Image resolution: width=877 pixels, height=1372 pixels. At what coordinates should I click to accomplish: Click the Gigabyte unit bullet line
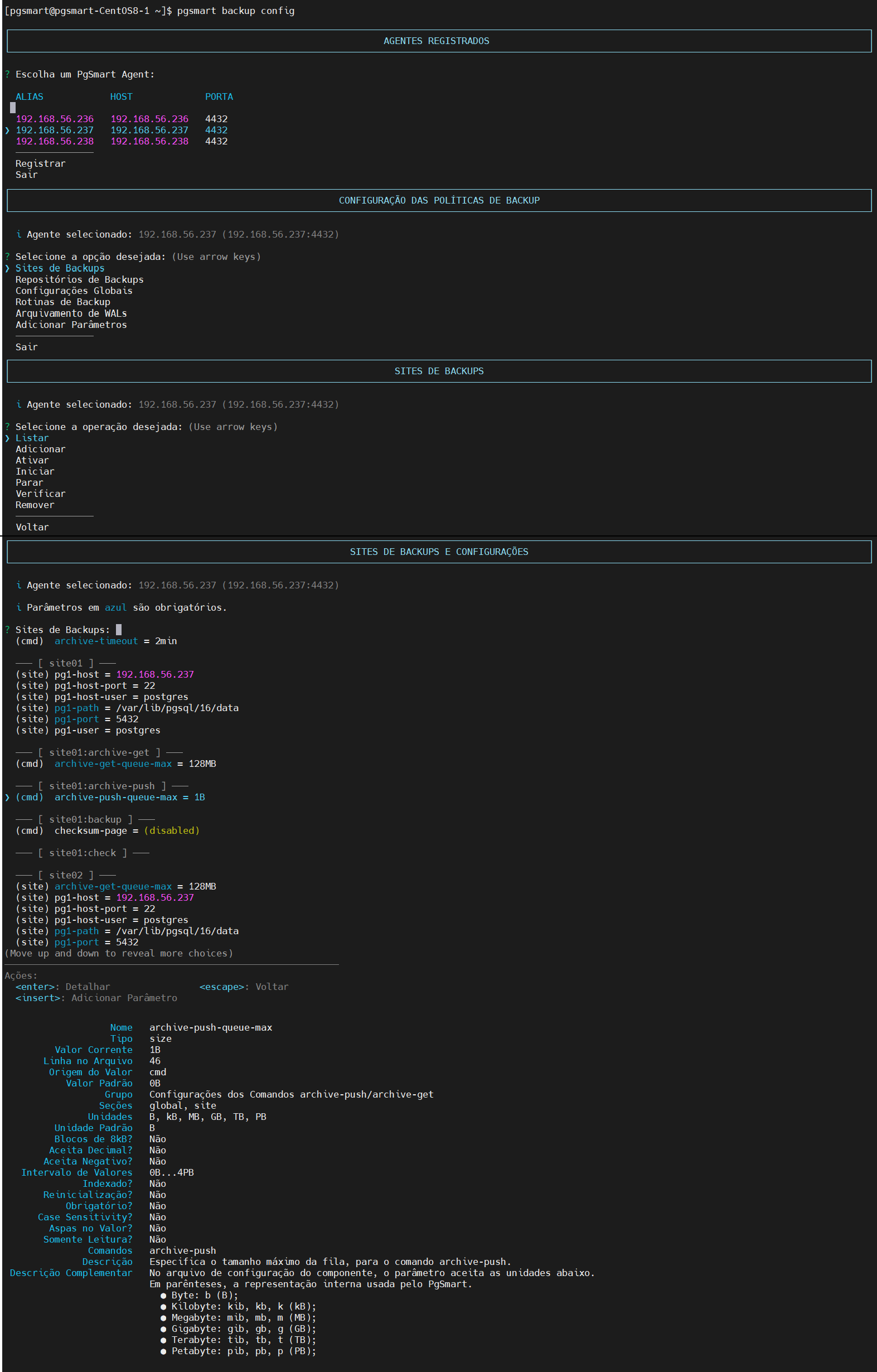click(238, 1328)
